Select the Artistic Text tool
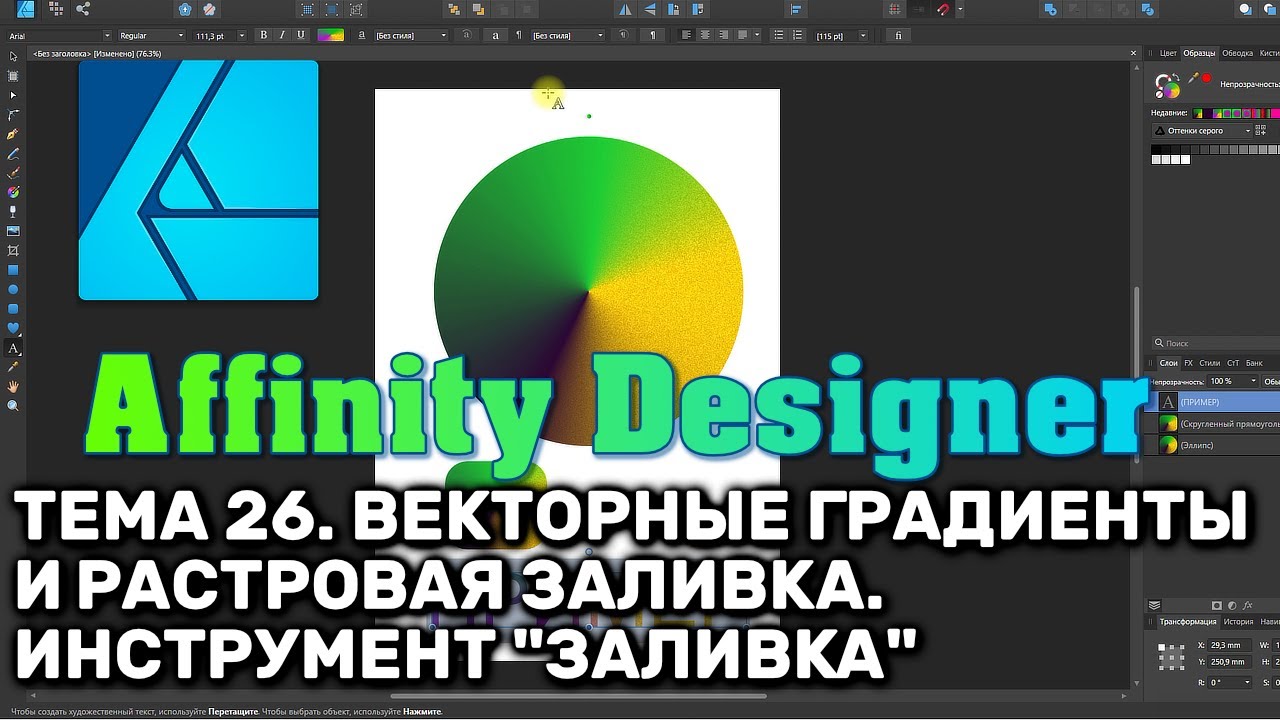 (x=13, y=348)
